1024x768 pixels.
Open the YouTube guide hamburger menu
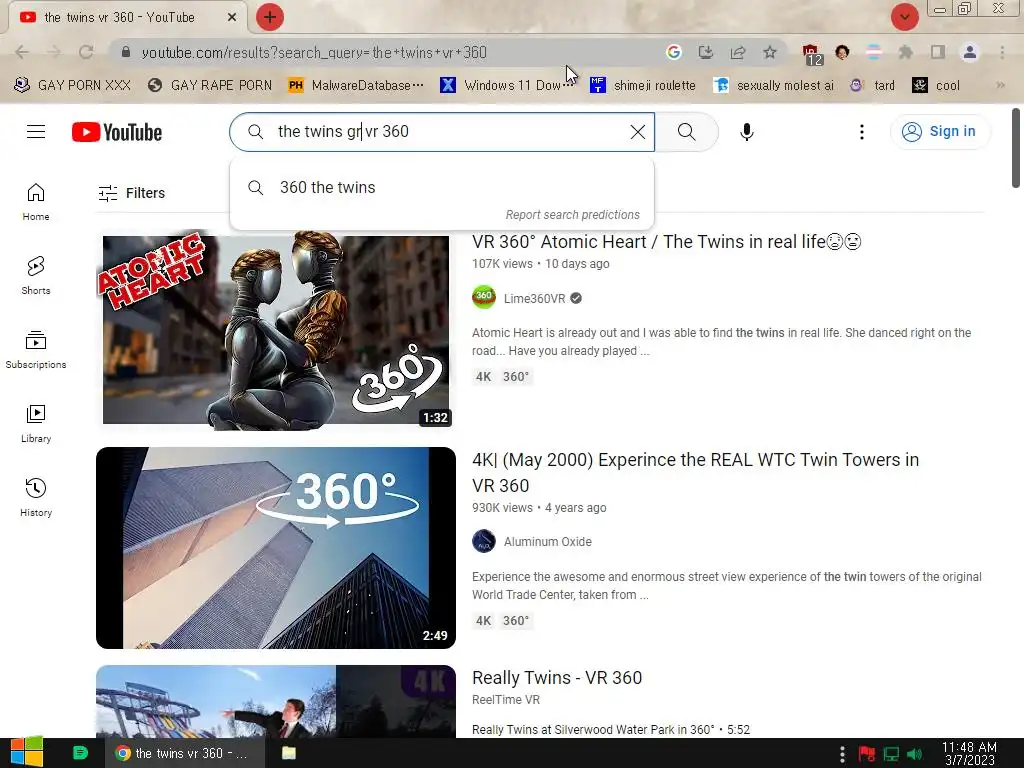tap(36, 132)
